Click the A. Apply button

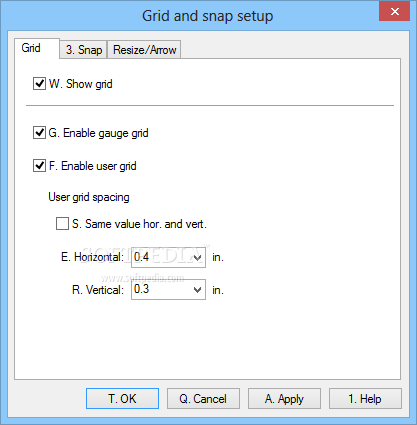[x=284, y=398]
